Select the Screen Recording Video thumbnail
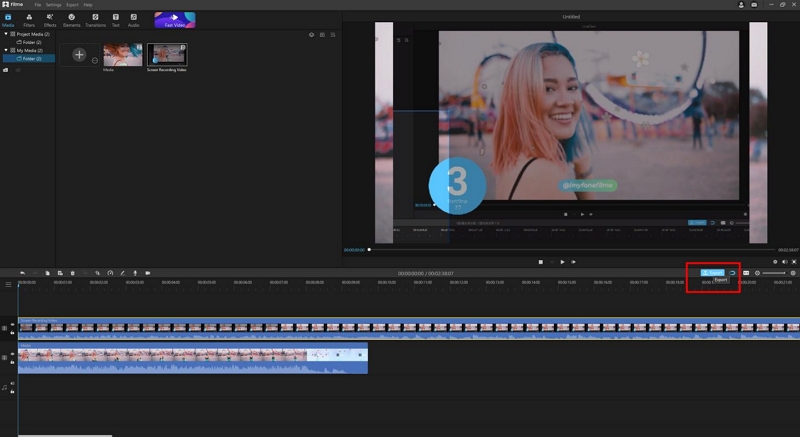The width and height of the screenshot is (800, 437). click(x=167, y=55)
